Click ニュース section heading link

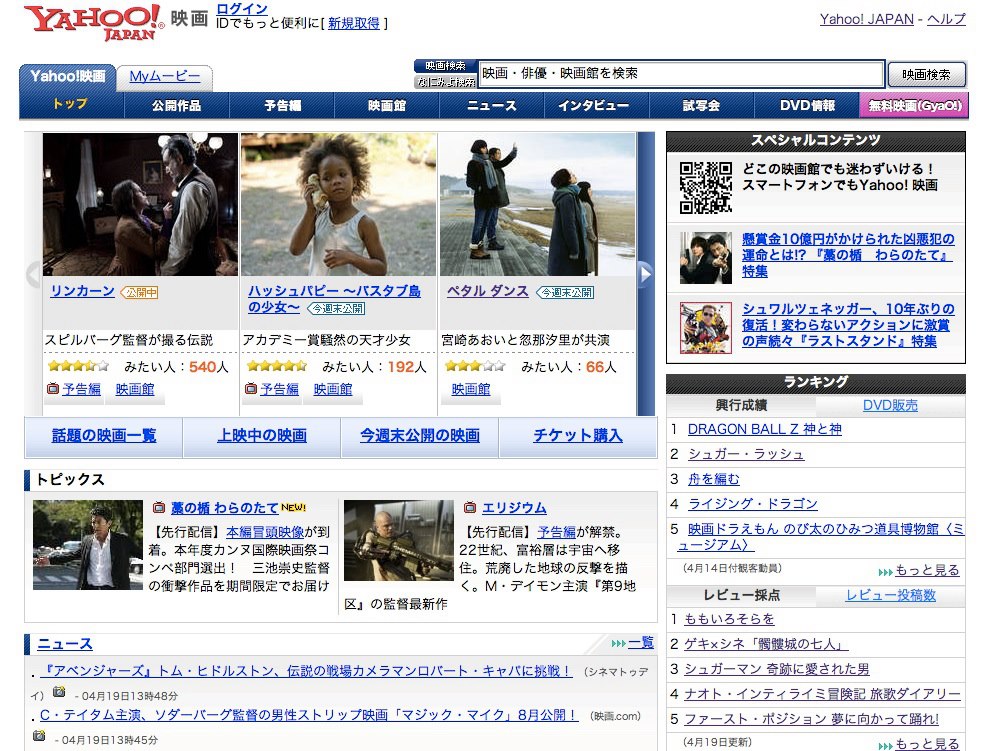click(65, 644)
